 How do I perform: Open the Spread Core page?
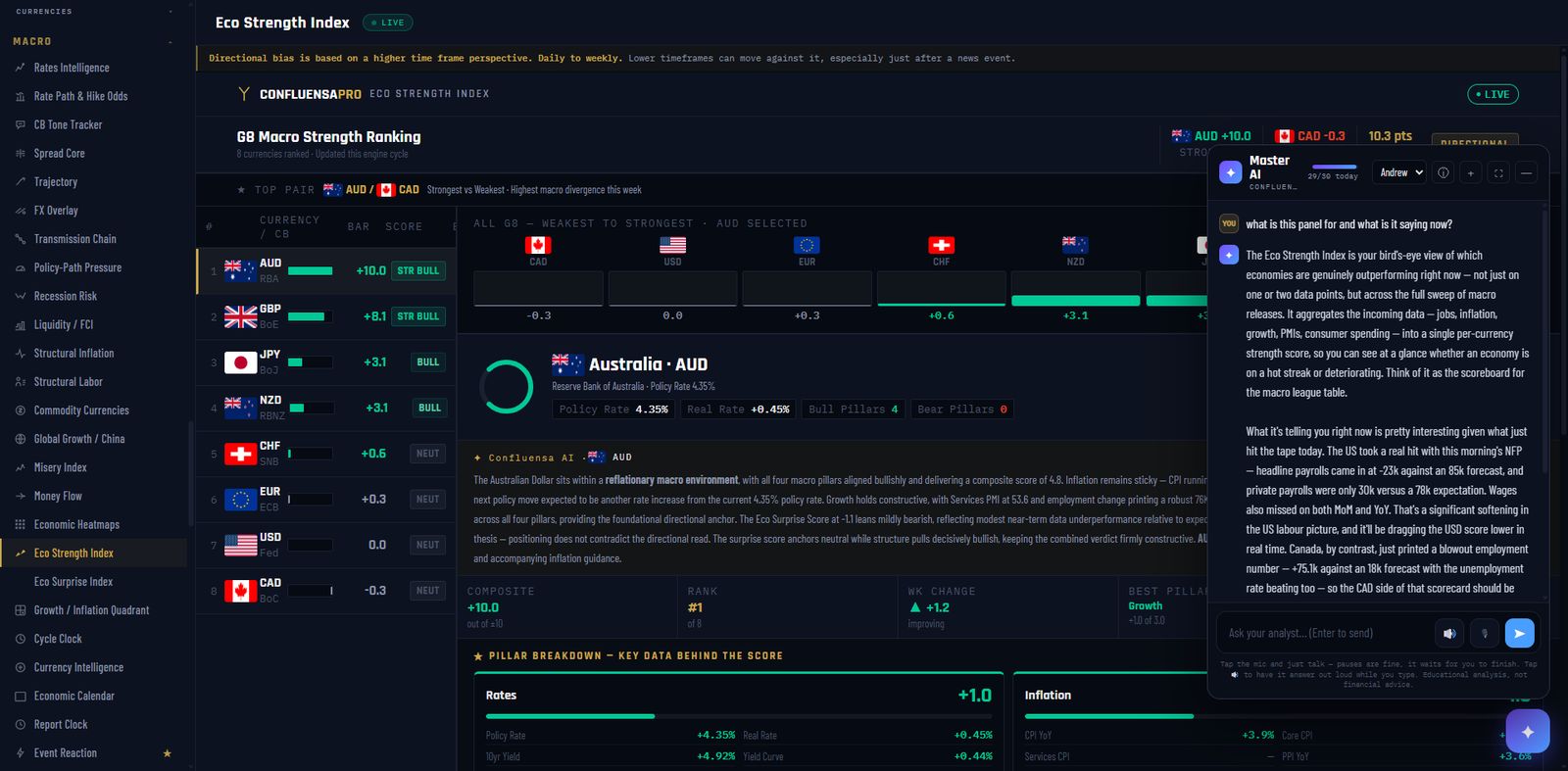93,153
